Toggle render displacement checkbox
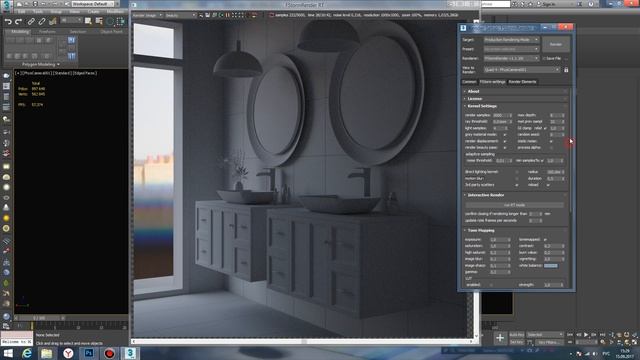 [505, 141]
